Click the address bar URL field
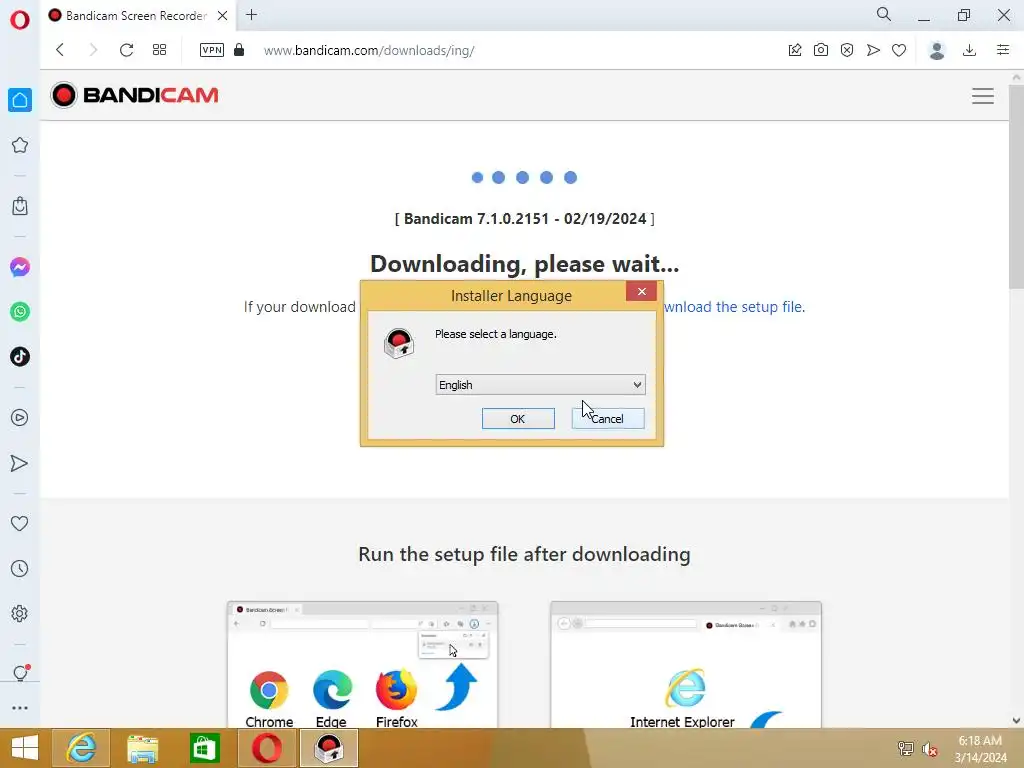This screenshot has width=1024, height=768. (369, 50)
